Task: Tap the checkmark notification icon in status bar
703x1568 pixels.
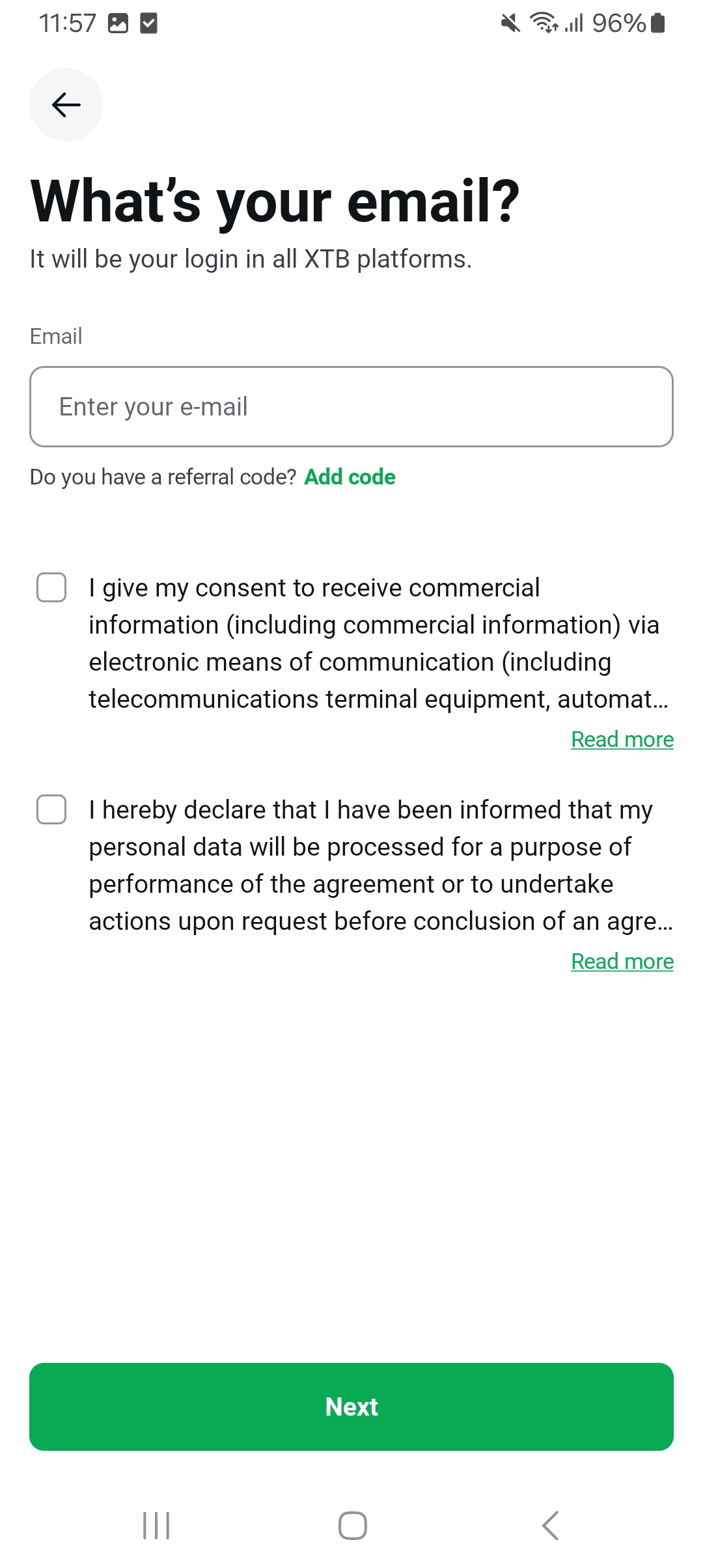Action: [x=149, y=23]
